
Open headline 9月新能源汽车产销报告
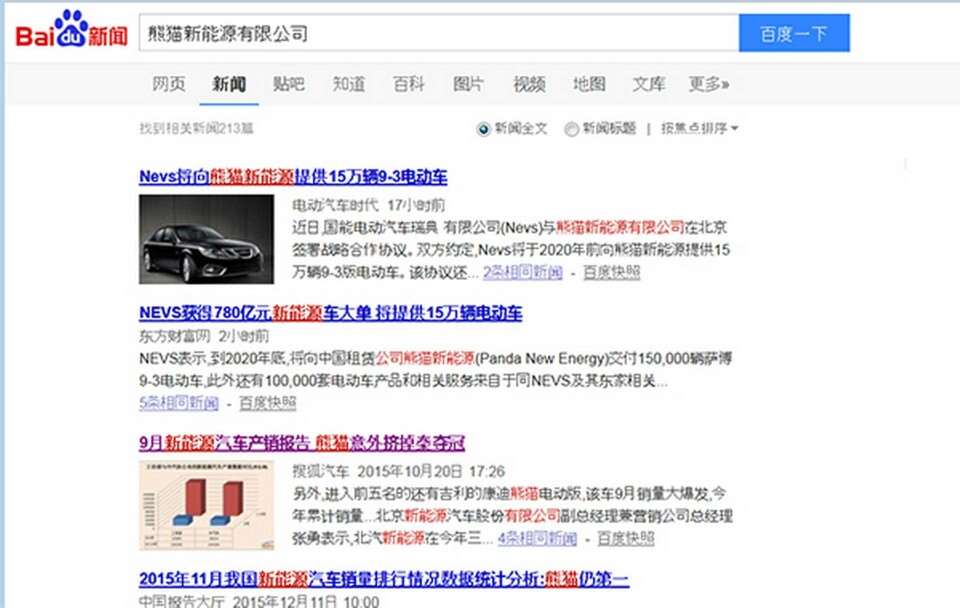pos(302,443)
